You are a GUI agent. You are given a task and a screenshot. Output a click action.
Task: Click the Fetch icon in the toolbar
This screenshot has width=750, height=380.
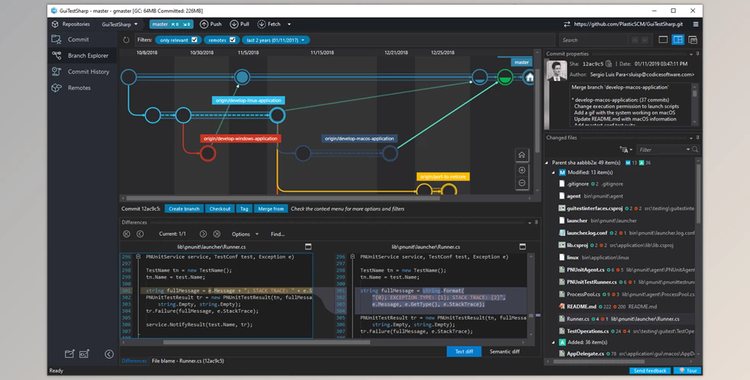(261, 24)
